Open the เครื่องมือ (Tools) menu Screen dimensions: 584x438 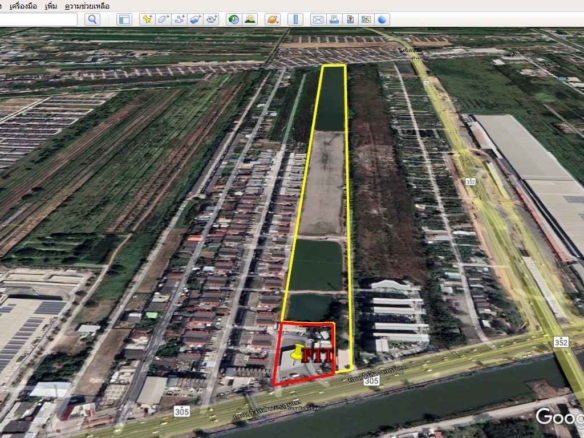pyautogui.click(x=23, y=6)
